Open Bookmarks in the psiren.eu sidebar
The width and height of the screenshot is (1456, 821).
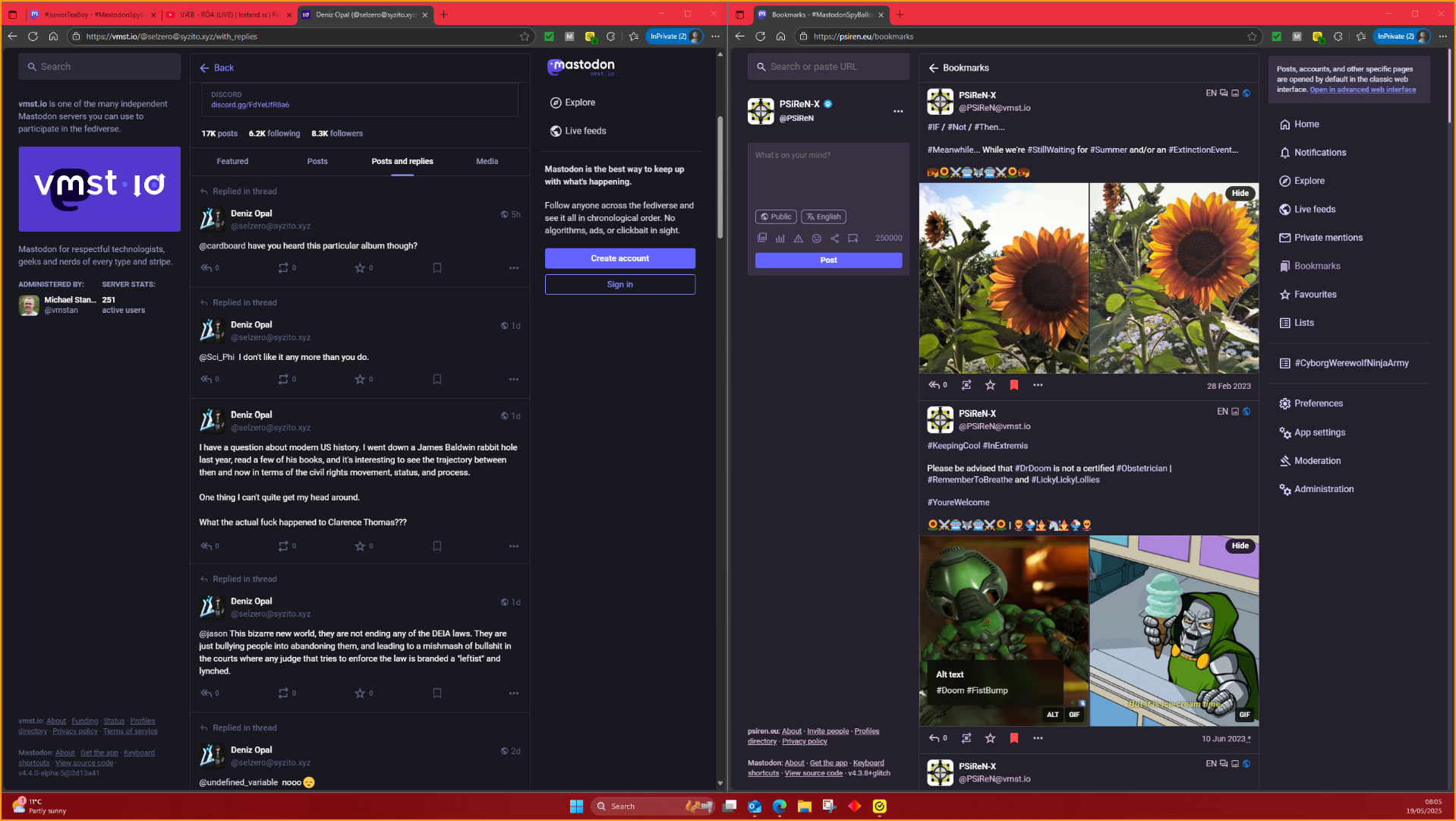[x=1309, y=267]
